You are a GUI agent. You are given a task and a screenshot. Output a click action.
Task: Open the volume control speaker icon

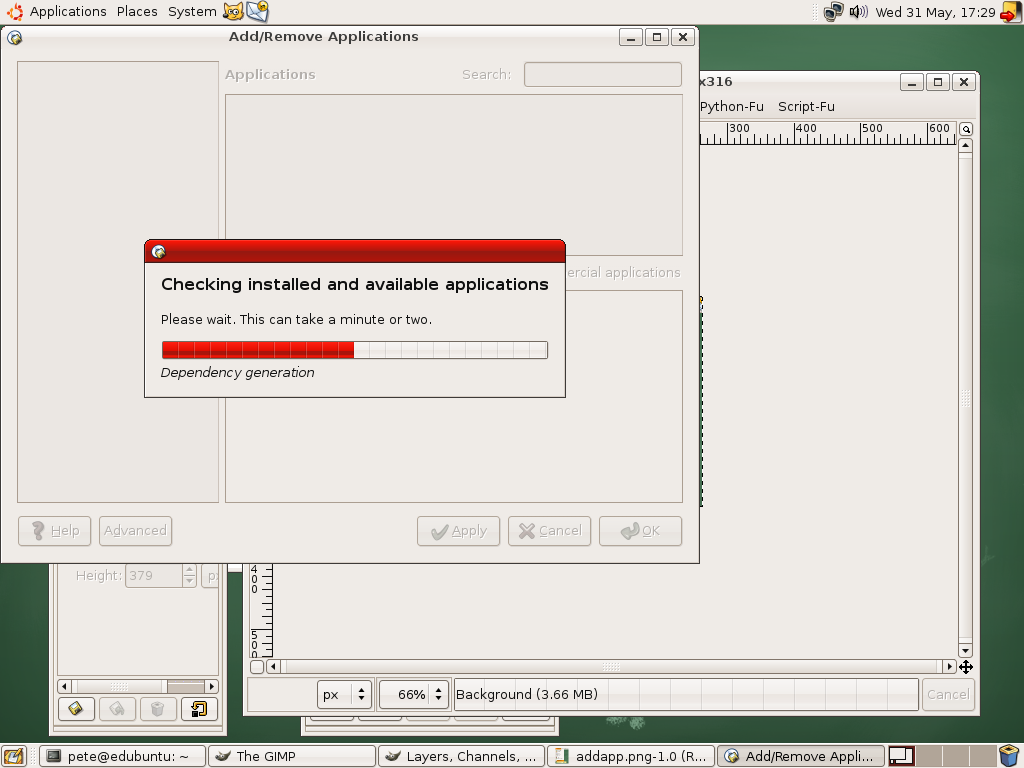(858, 12)
